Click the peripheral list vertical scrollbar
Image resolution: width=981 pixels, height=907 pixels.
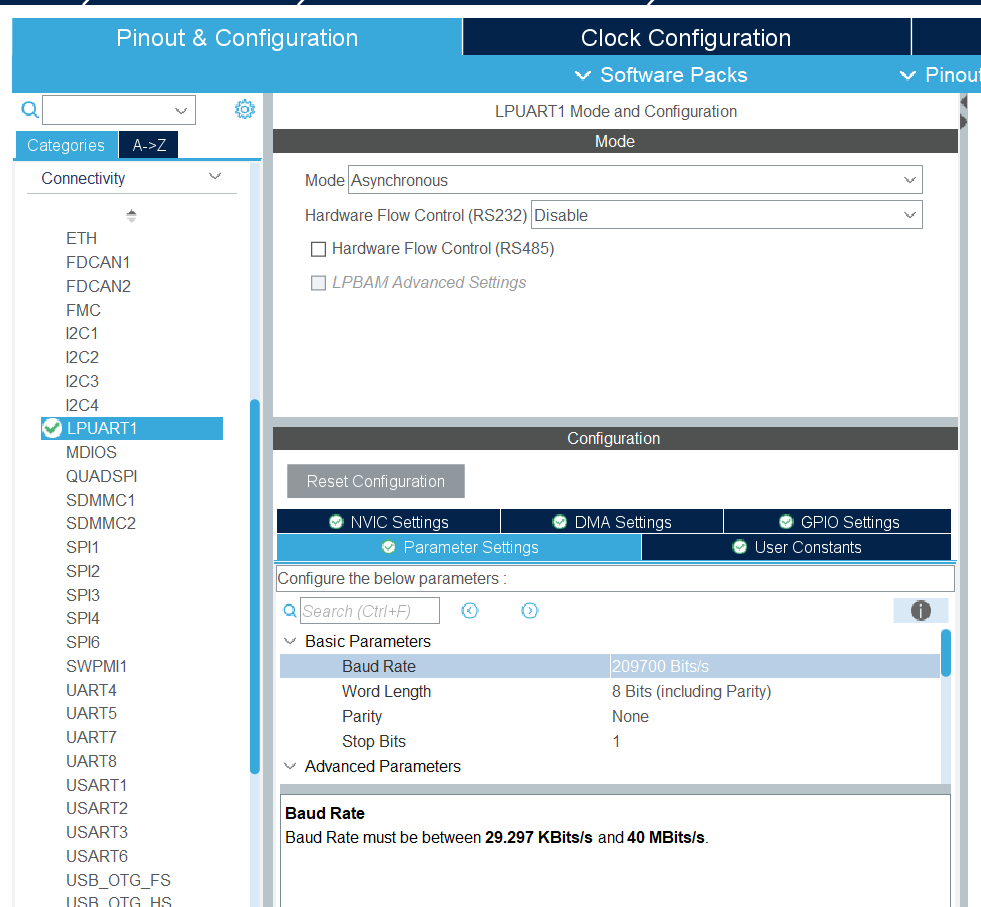pyautogui.click(x=255, y=587)
